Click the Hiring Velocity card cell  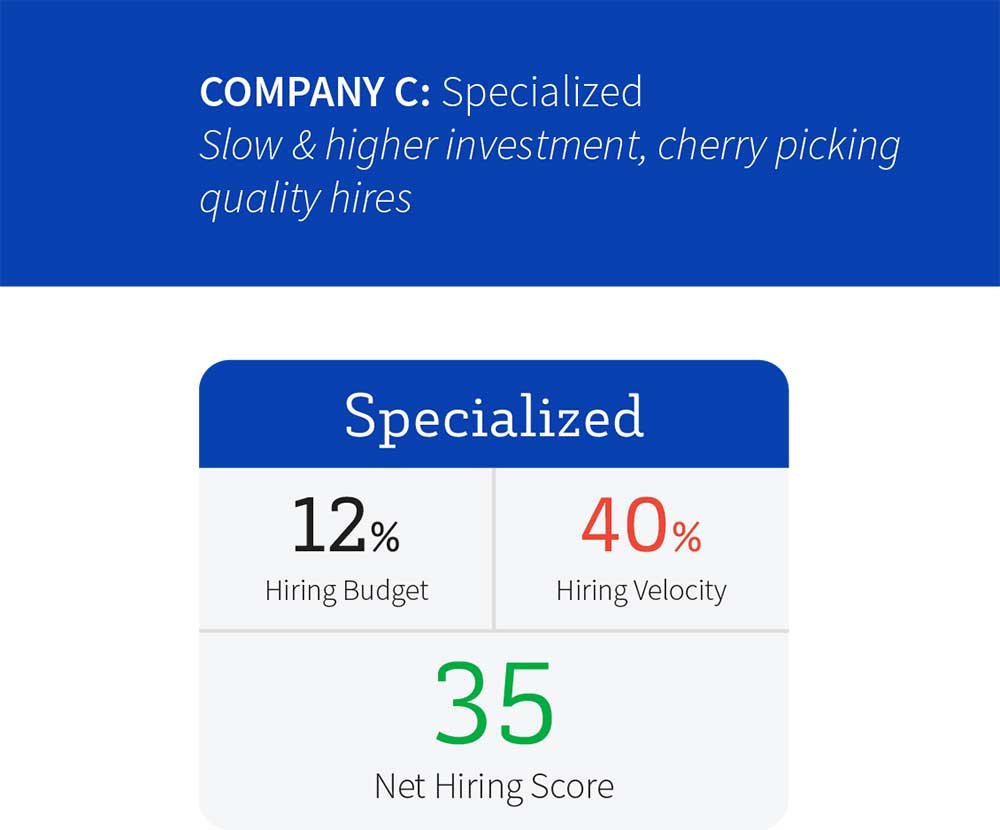642,549
